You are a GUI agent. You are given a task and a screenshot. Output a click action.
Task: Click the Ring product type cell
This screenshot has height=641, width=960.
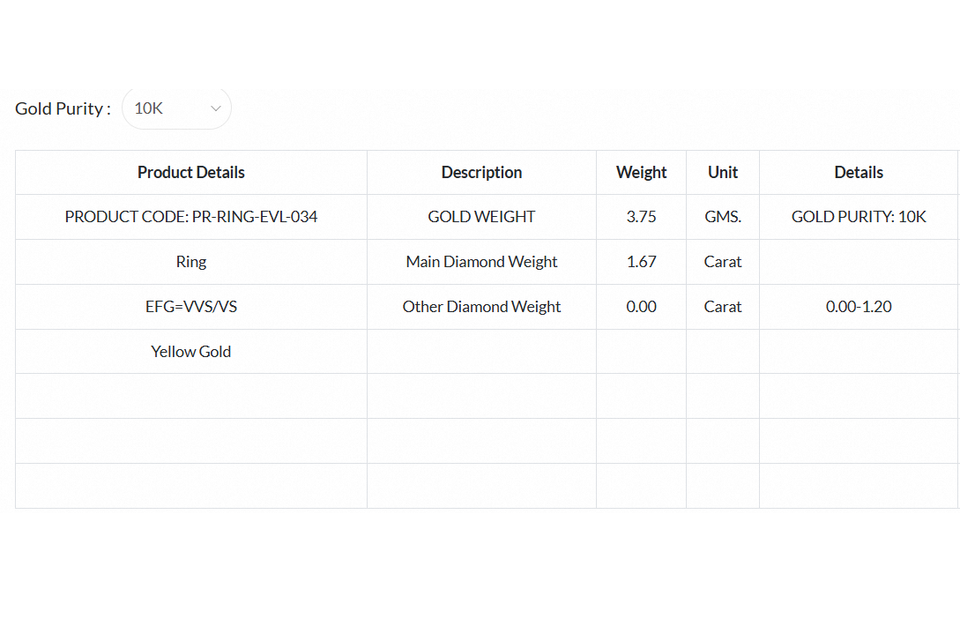[191, 261]
